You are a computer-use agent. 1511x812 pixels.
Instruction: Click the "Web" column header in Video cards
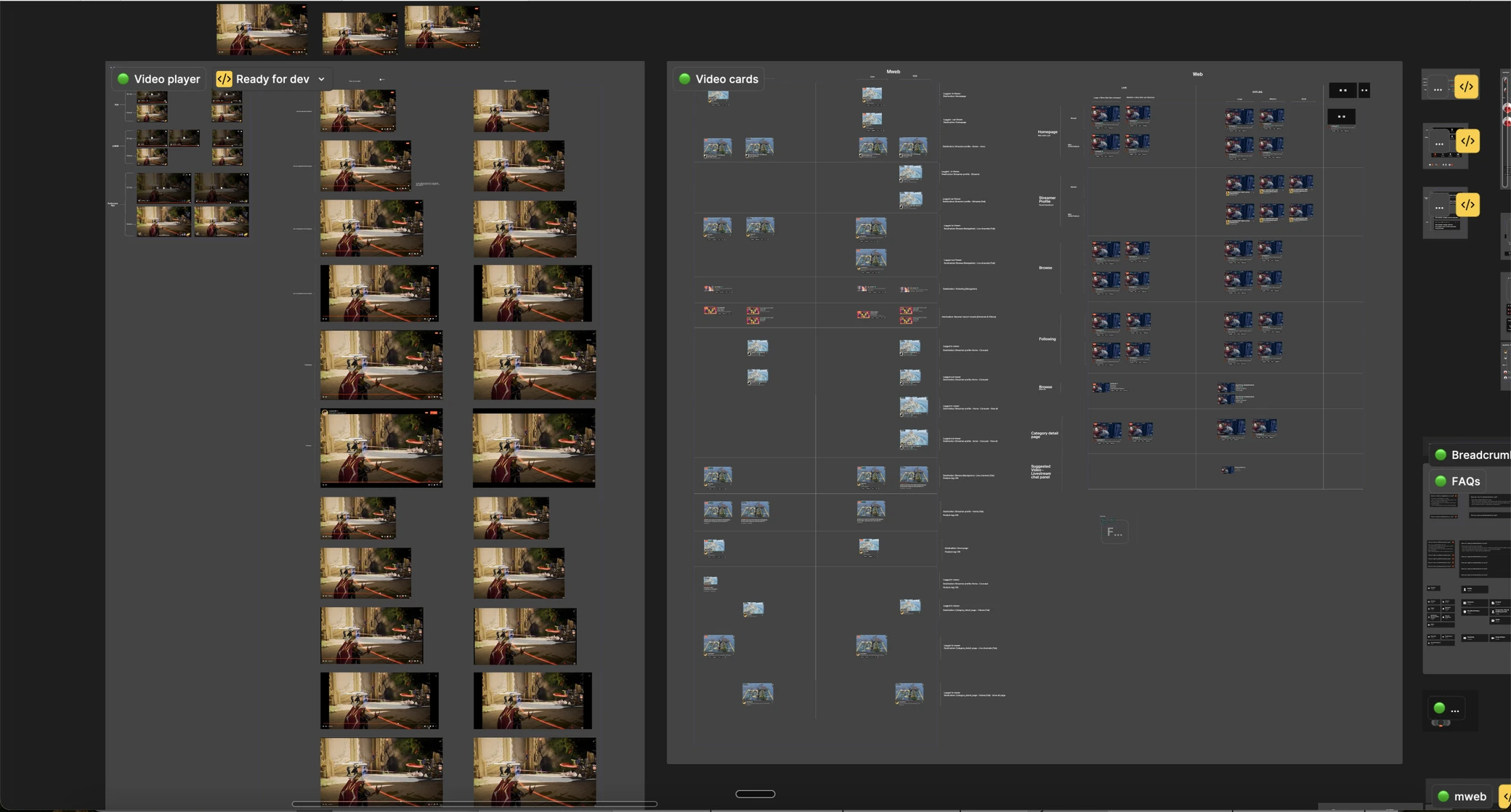click(1197, 74)
